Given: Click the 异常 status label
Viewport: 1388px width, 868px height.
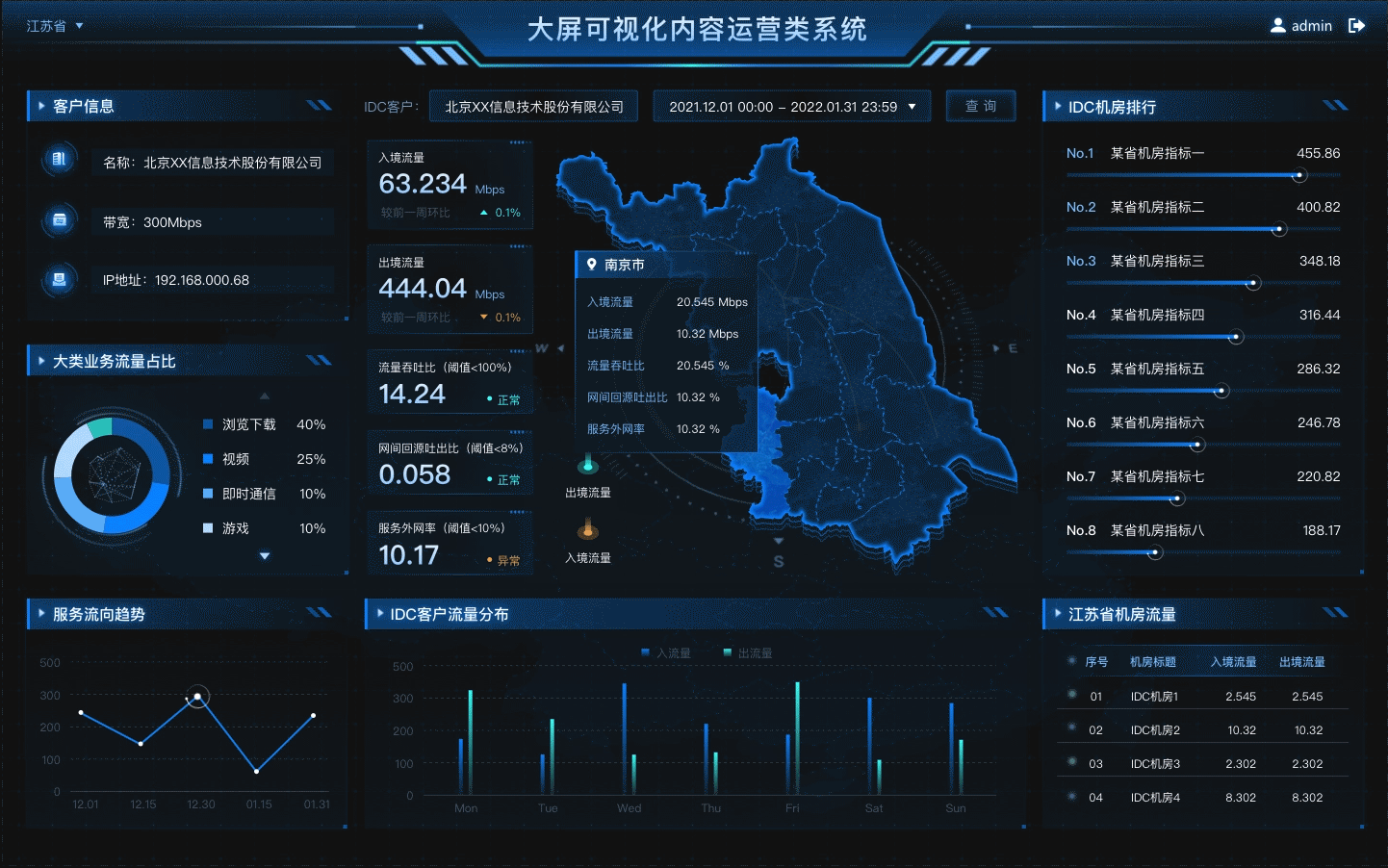Looking at the screenshot, I should point(503,560).
